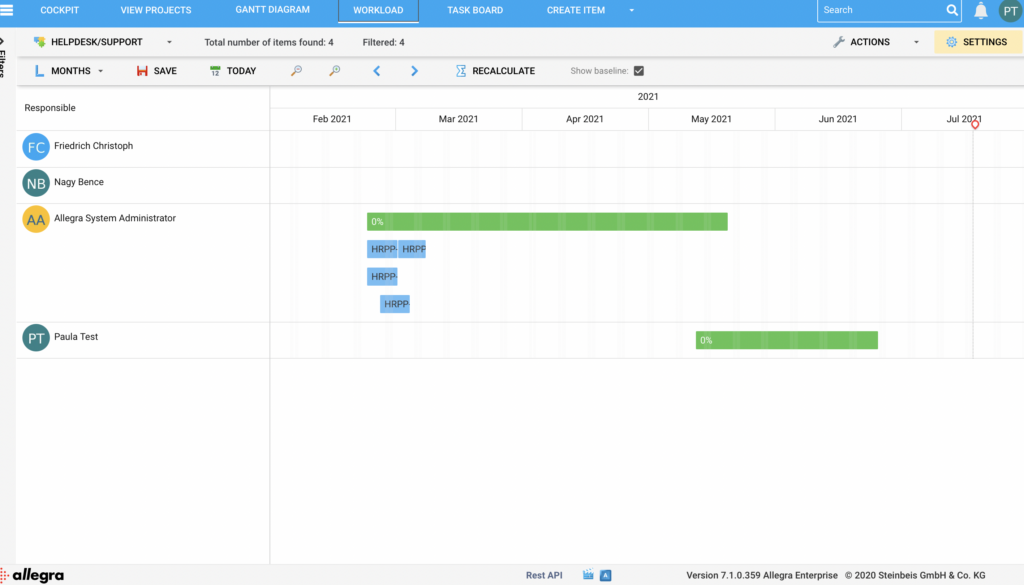
Task: Open the Task Board tab
Action: (x=474, y=10)
